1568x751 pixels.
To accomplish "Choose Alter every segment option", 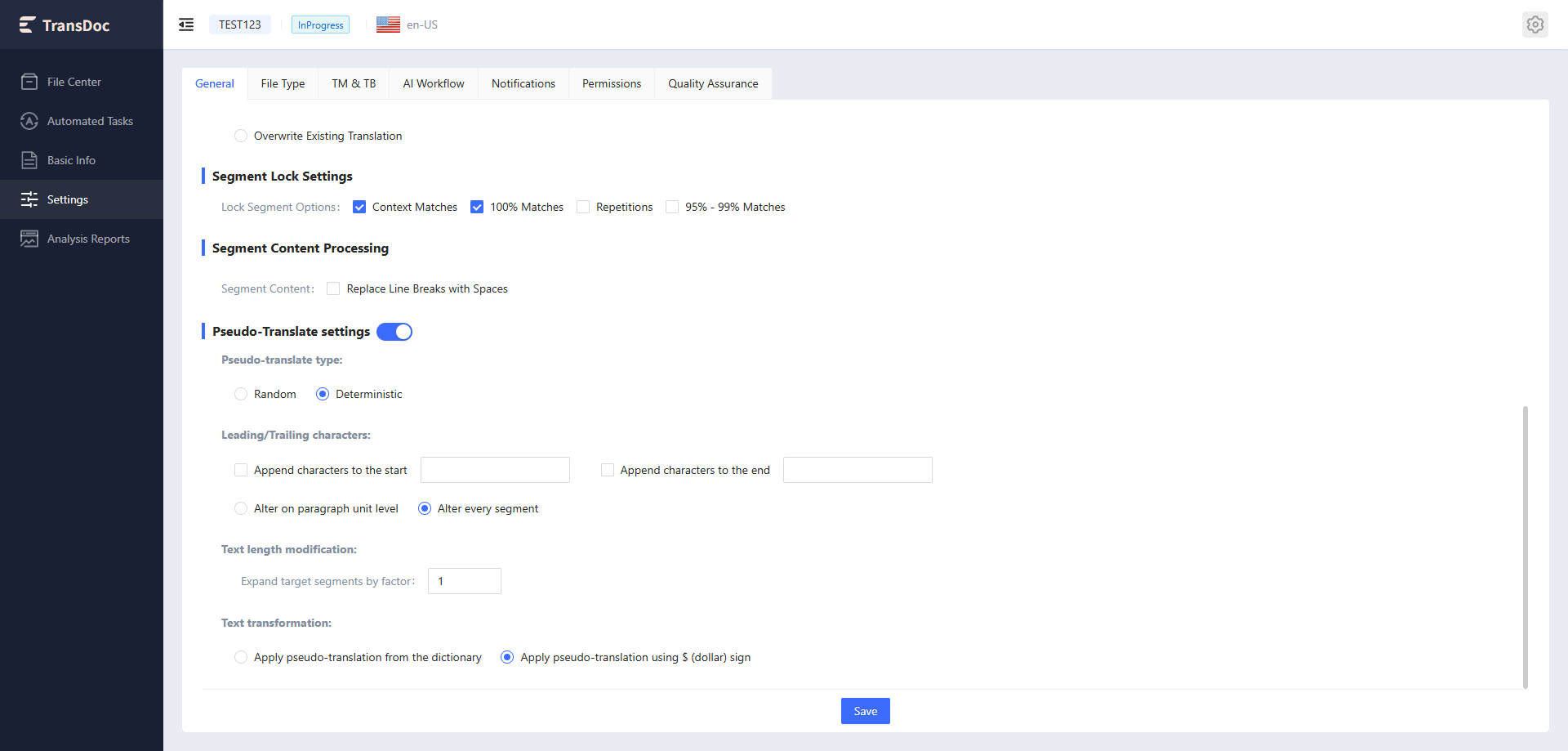I will [x=425, y=508].
